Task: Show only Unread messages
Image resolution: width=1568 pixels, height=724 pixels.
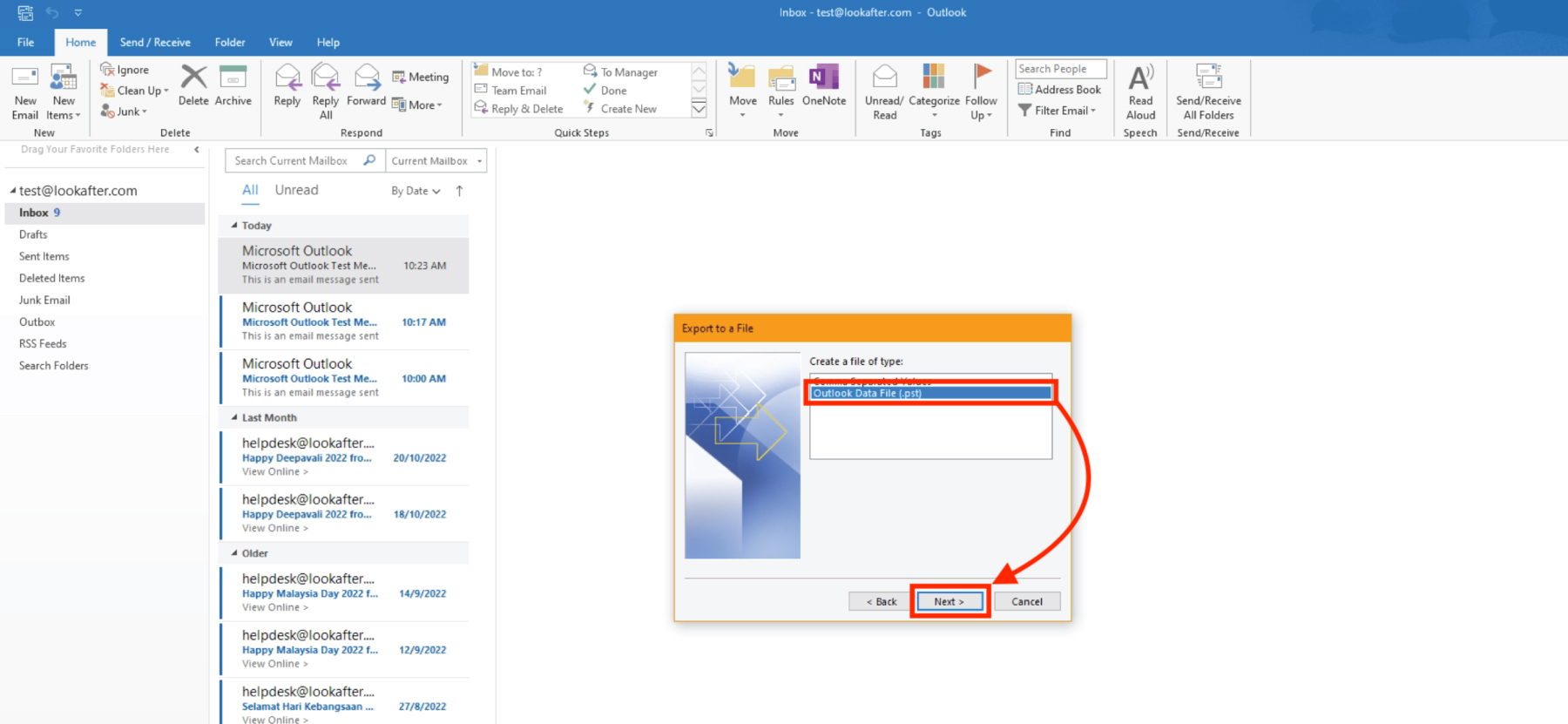Action: [x=296, y=190]
